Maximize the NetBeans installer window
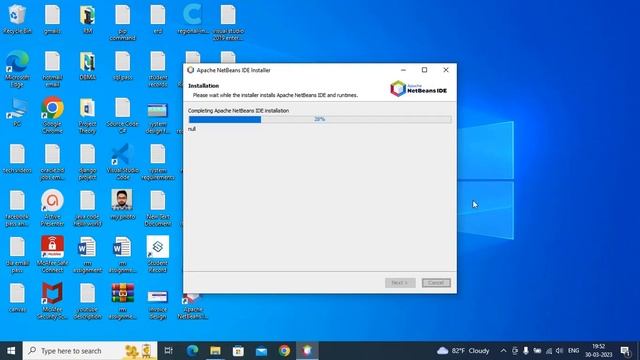This screenshot has height=360, width=640. [424, 70]
